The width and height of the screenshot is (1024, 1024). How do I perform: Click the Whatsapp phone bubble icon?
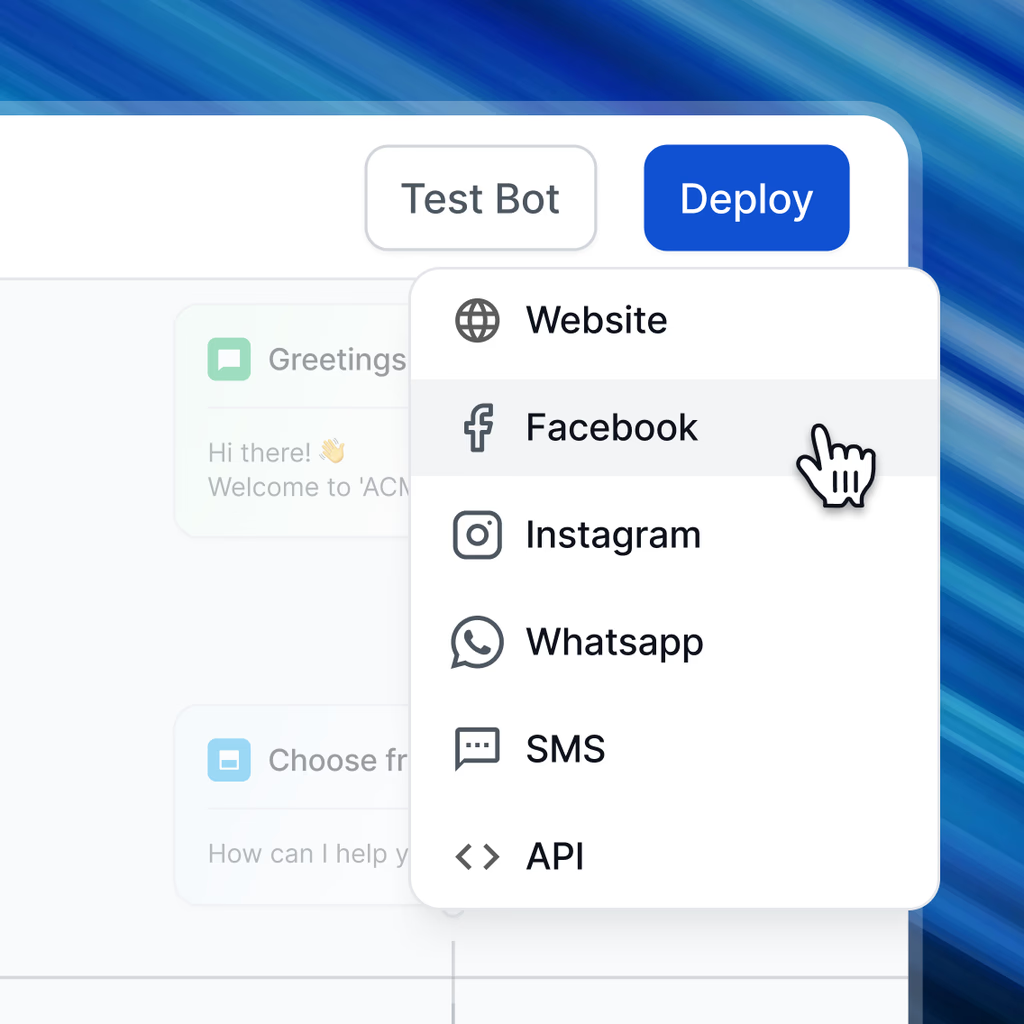[477, 642]
